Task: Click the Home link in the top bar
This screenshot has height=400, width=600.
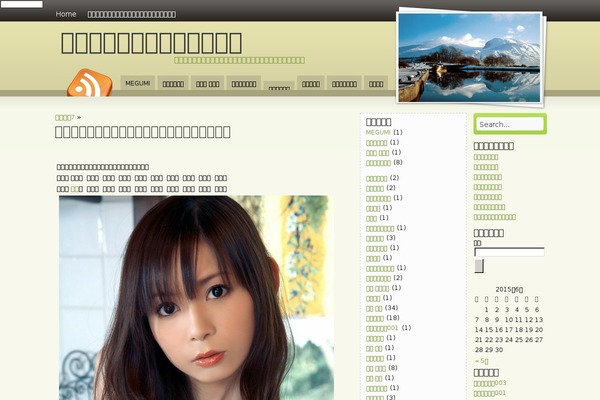Action: pos(66,14)
